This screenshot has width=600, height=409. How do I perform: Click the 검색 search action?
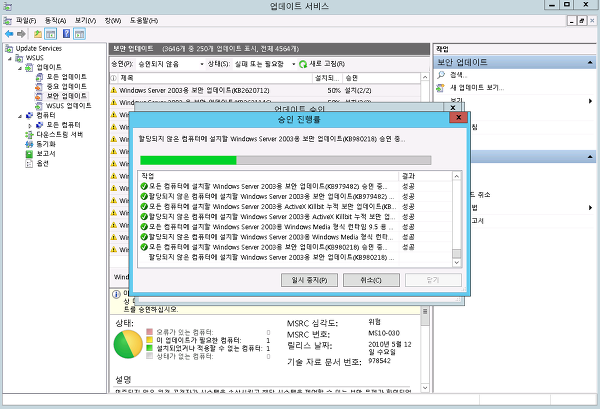click(458, 75)
